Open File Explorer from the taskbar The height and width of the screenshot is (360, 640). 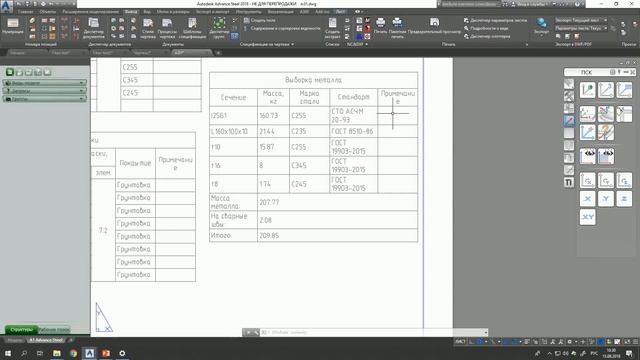(x=57, y=353)
